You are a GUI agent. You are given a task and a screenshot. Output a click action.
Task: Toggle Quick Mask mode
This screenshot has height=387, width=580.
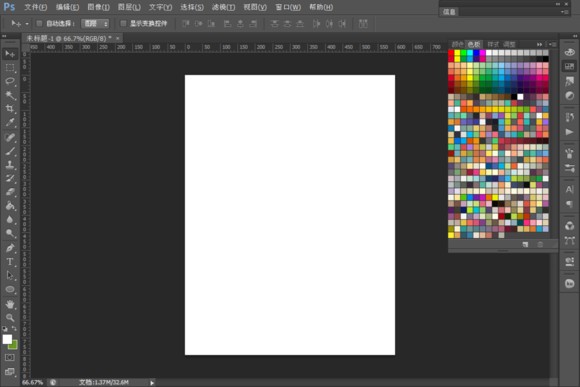point(10,357)
